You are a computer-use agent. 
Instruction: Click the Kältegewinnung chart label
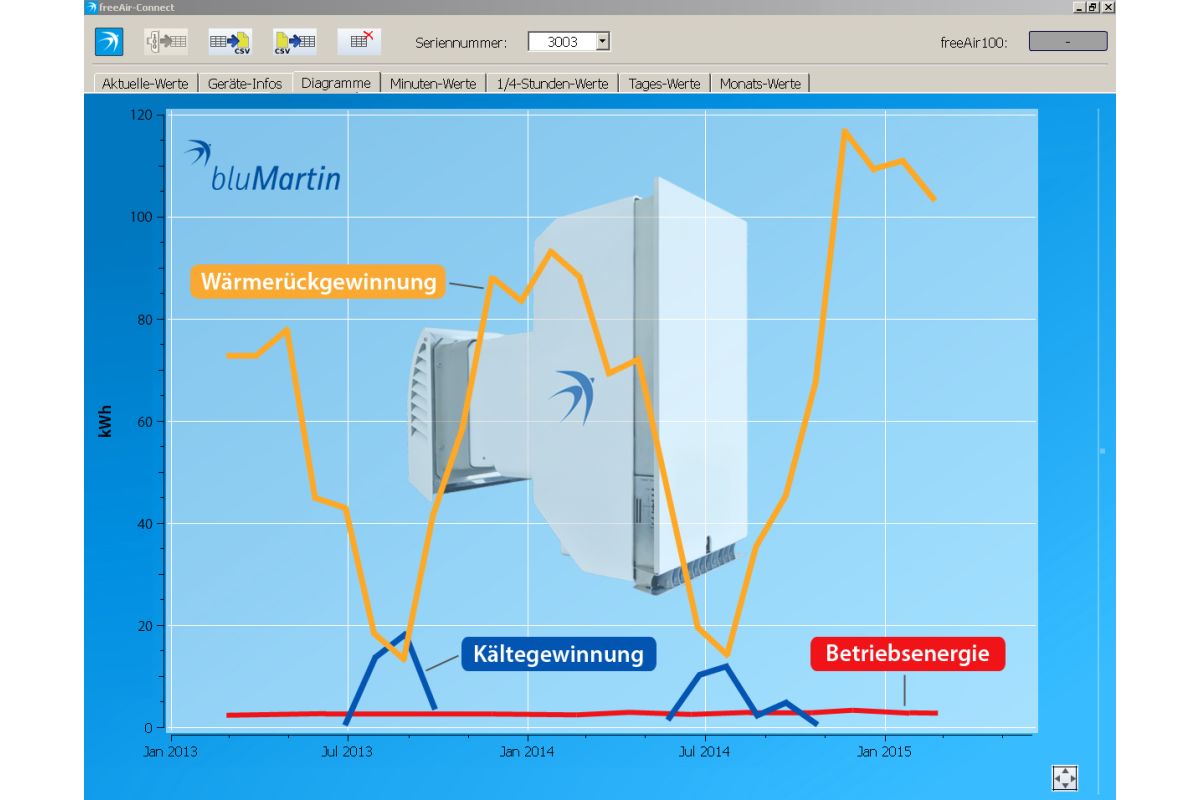[558, 655]
